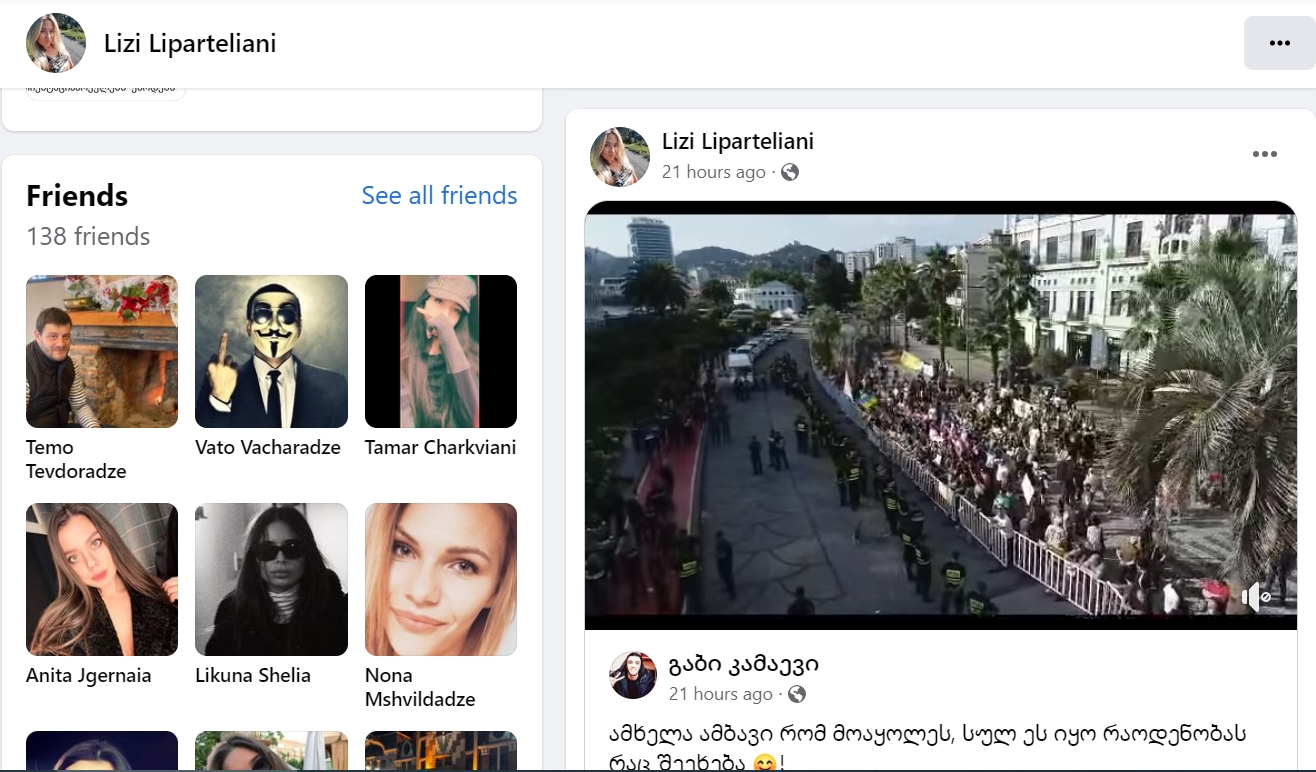Click See all friends link

(x=439, y=195)
